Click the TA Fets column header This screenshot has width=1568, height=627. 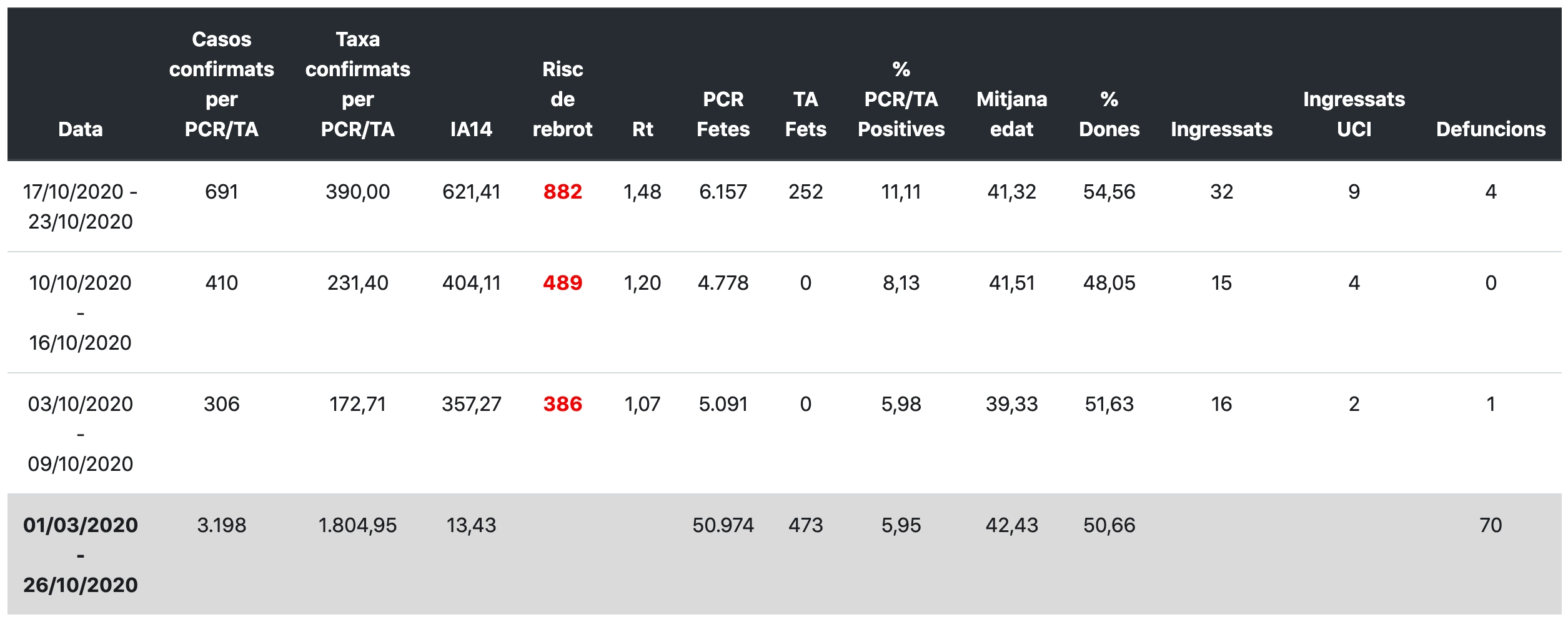[805, 114]
